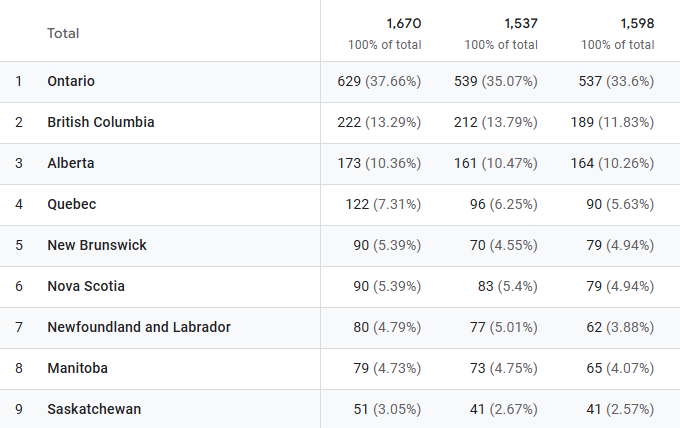Select the Quebec row label
Image resolution: width=680 pixels, height=428 pixels.
(x=72, y=204)
